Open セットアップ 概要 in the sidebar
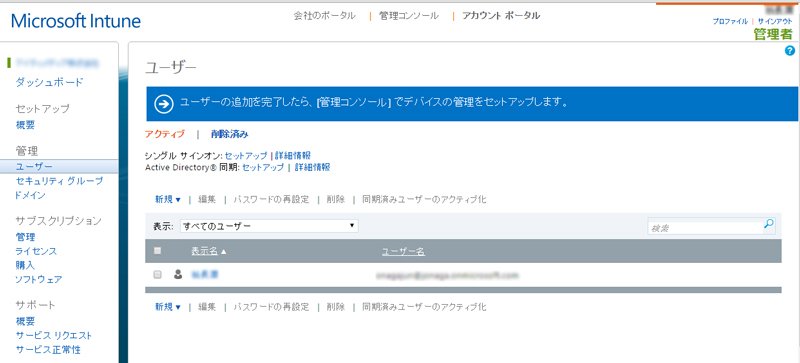This screenshot has width=800, height=363. tap(25, 125)
